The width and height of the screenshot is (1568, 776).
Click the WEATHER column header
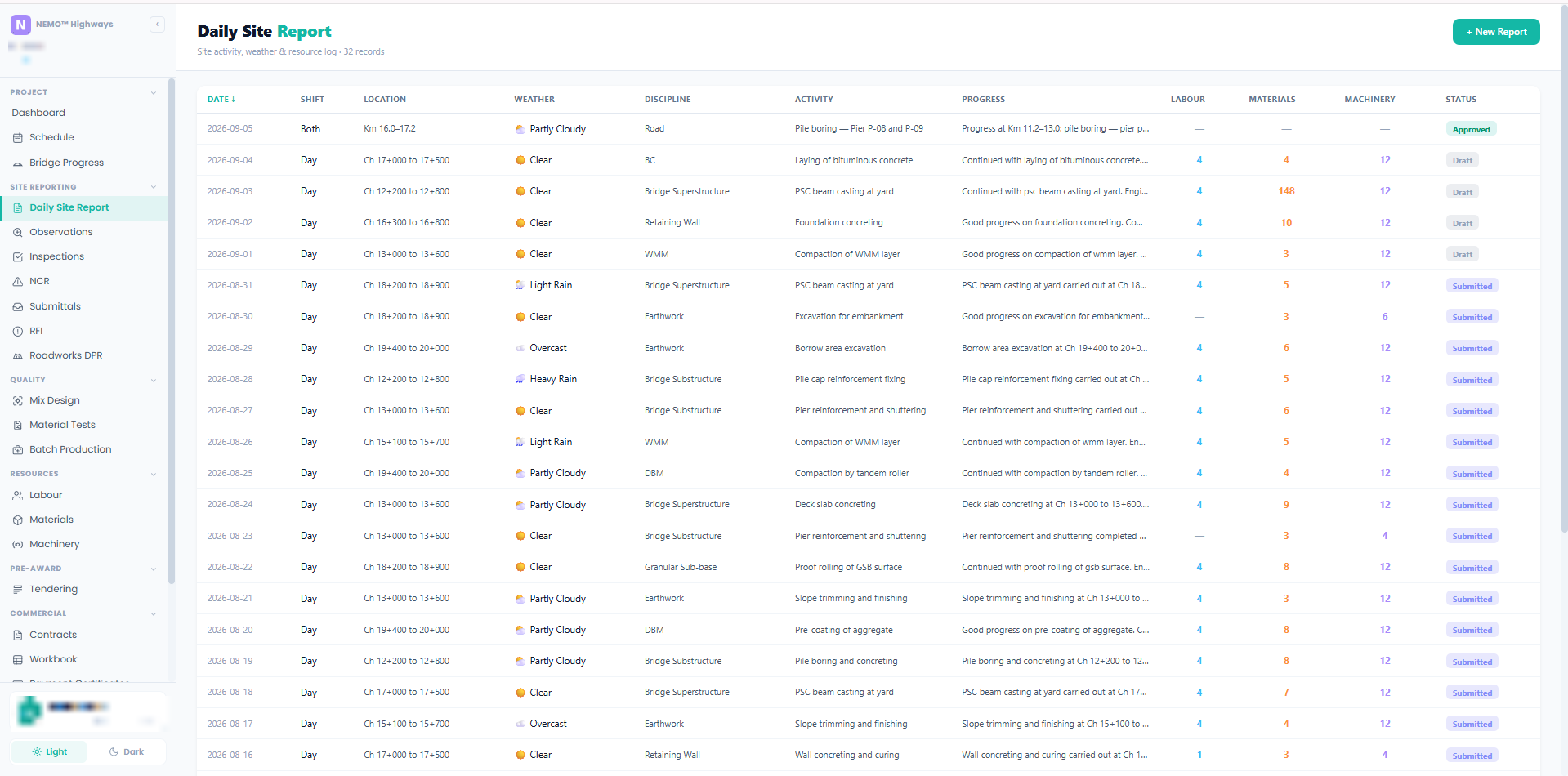(534, 100)
